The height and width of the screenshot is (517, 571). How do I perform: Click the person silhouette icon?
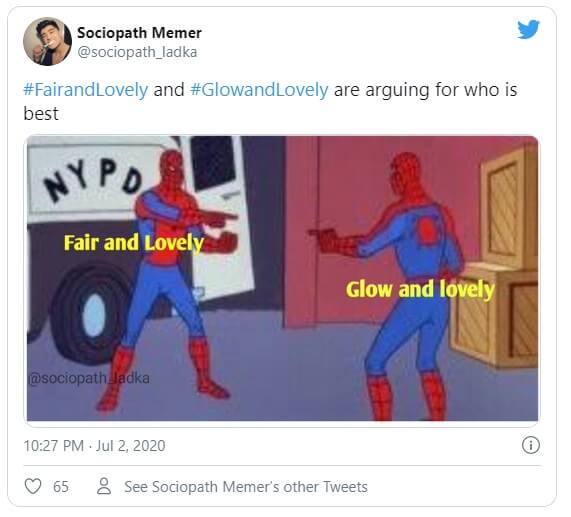pos(104,486)
